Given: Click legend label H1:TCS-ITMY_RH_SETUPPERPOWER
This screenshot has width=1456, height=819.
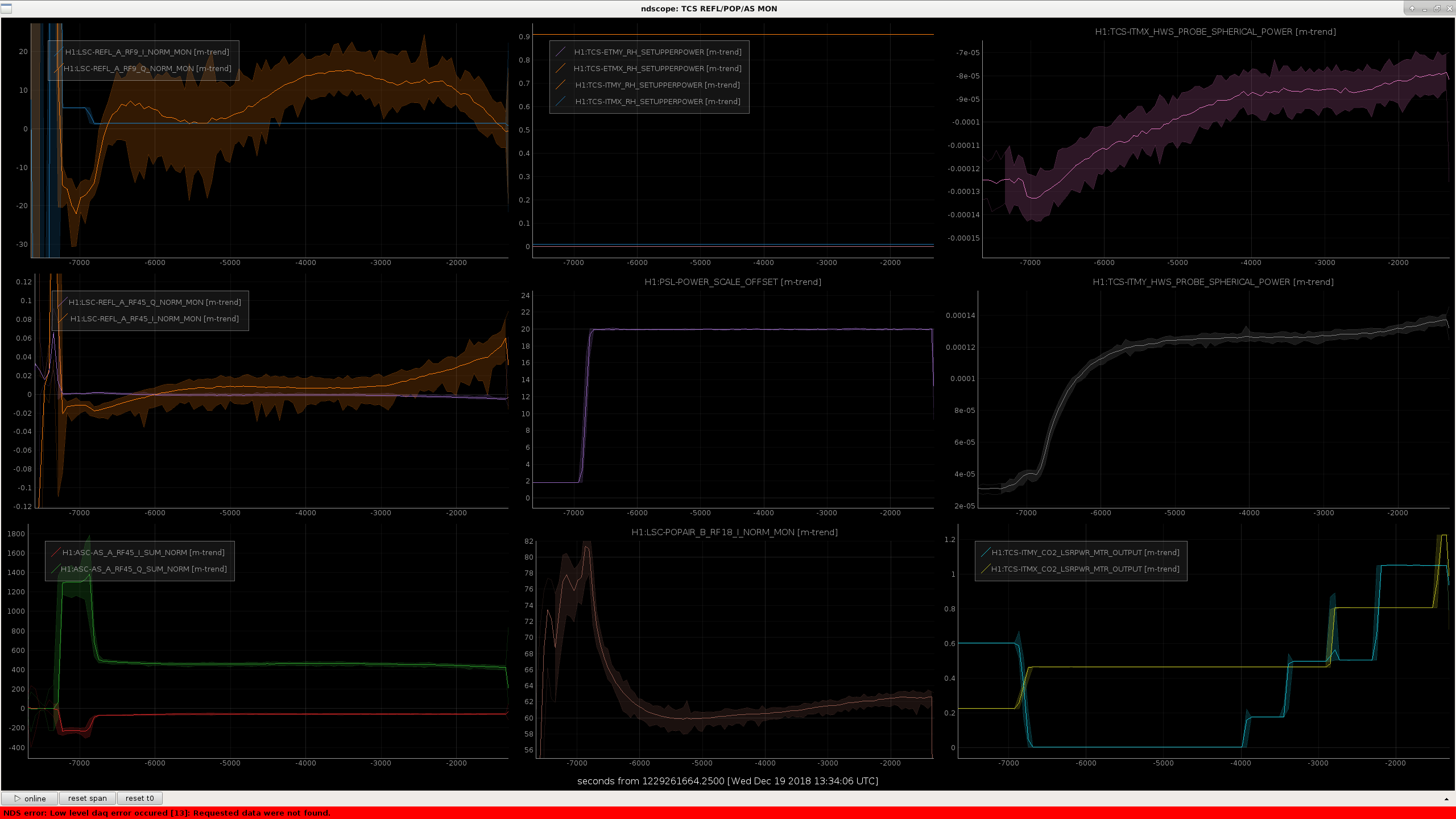Looking at the screenshot, I should coord(658,85).
